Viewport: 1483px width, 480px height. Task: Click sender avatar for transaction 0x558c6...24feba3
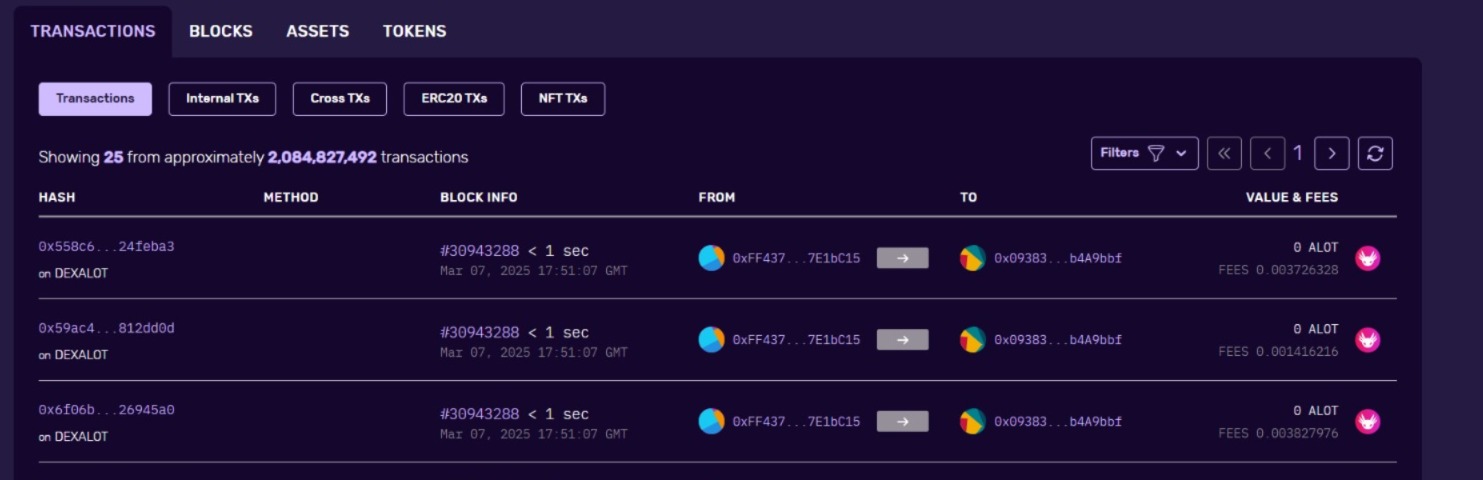click(x=711, y=258)
